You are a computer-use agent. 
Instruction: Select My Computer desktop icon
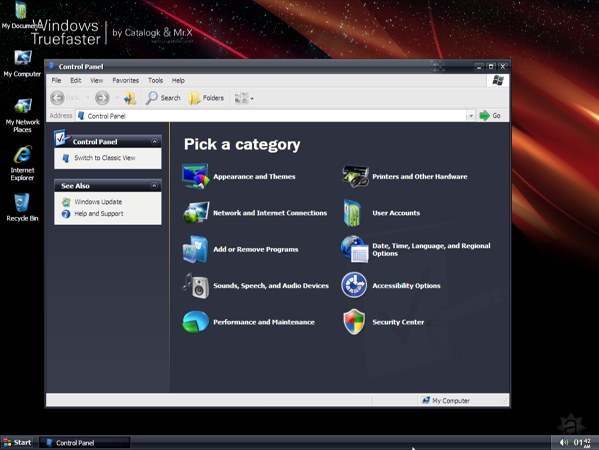(x=22, y=63)
